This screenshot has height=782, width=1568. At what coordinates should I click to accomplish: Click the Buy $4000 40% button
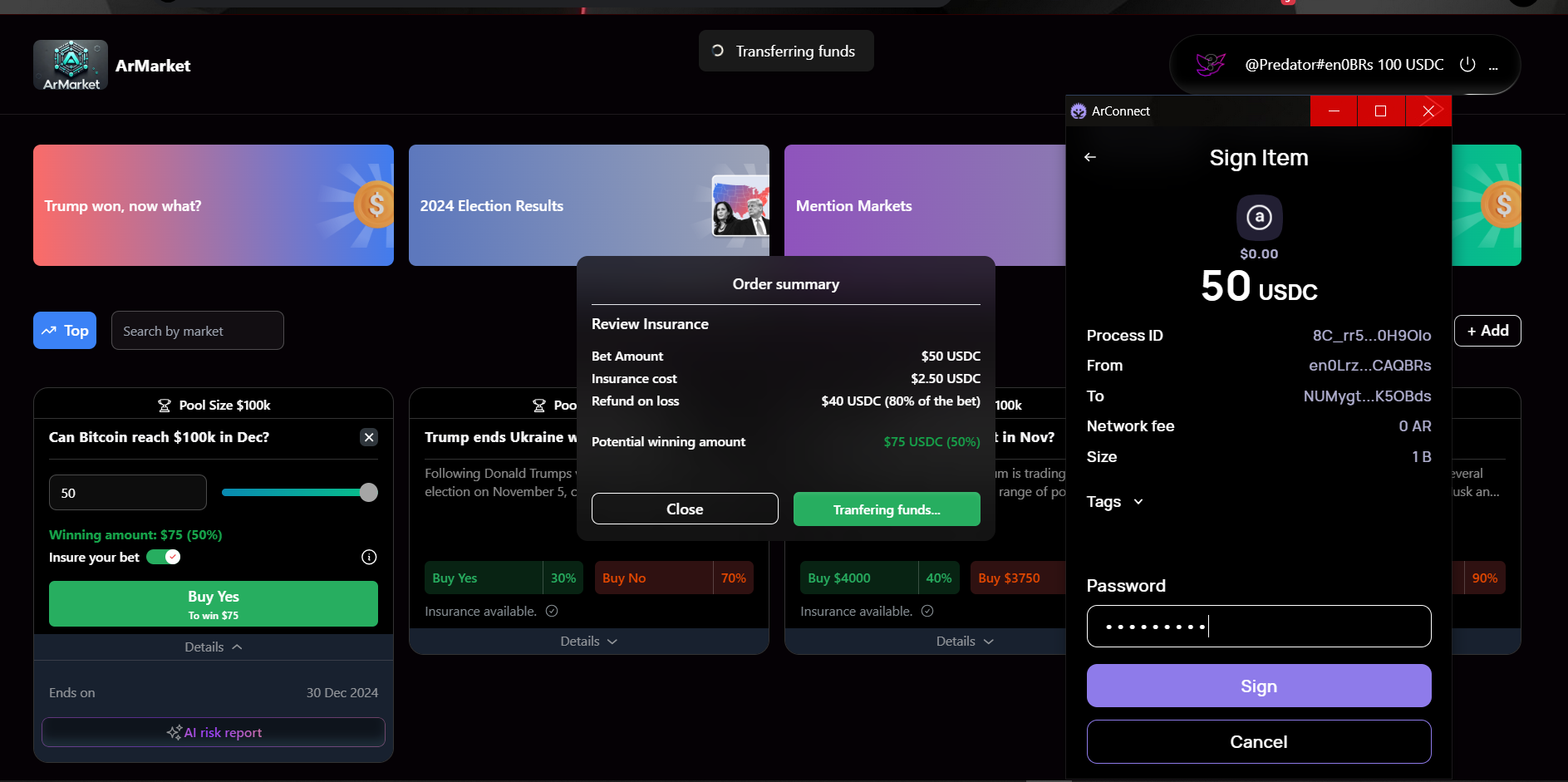(879, 578)
